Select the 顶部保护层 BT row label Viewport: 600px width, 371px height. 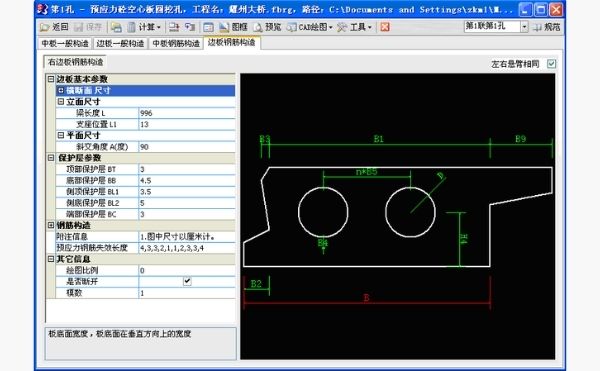[91, 169]
